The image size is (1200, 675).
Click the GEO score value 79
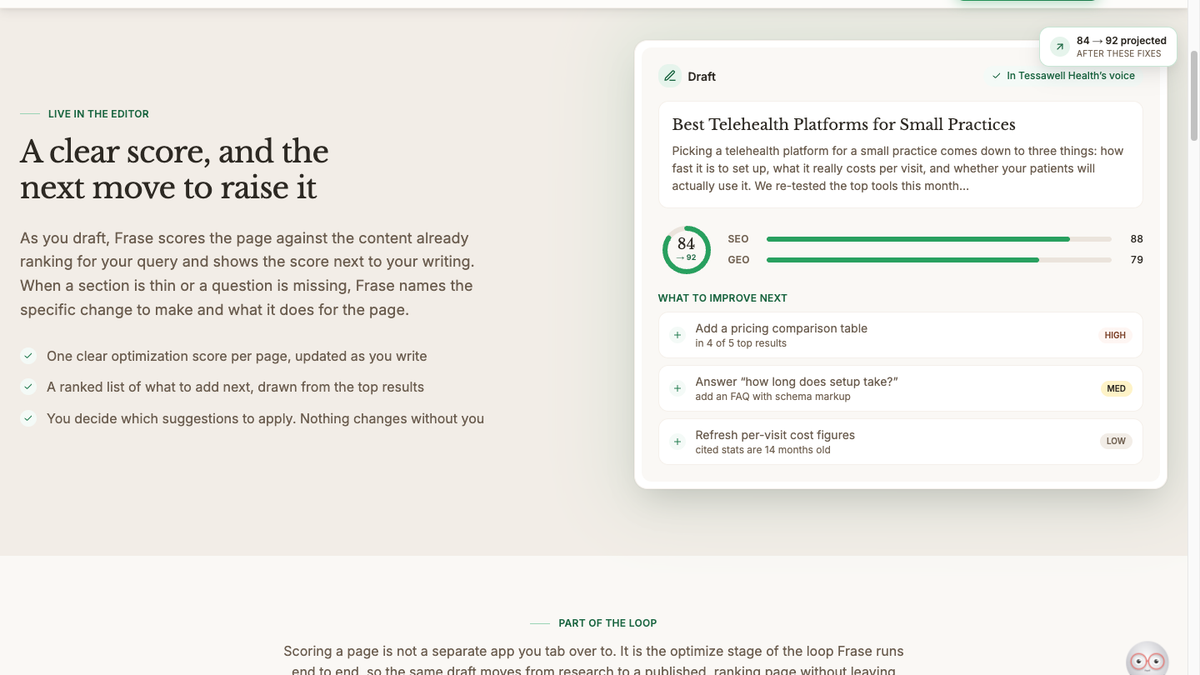(x=1136, y=260)
